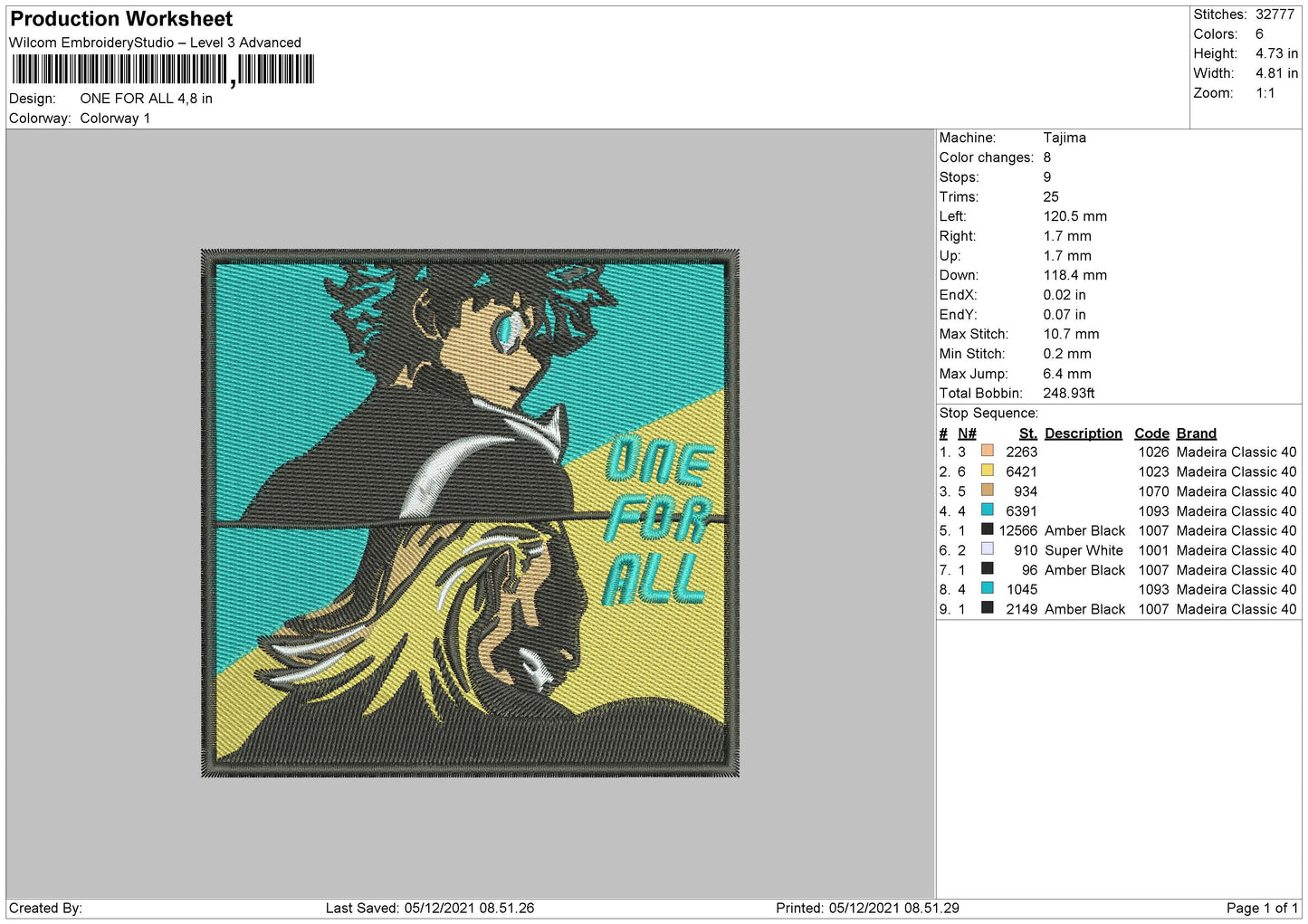Image resolution: width=1308 pixels, height=924 pixels.
Task: Click the 'Brand' column header
Action: 1196,433
